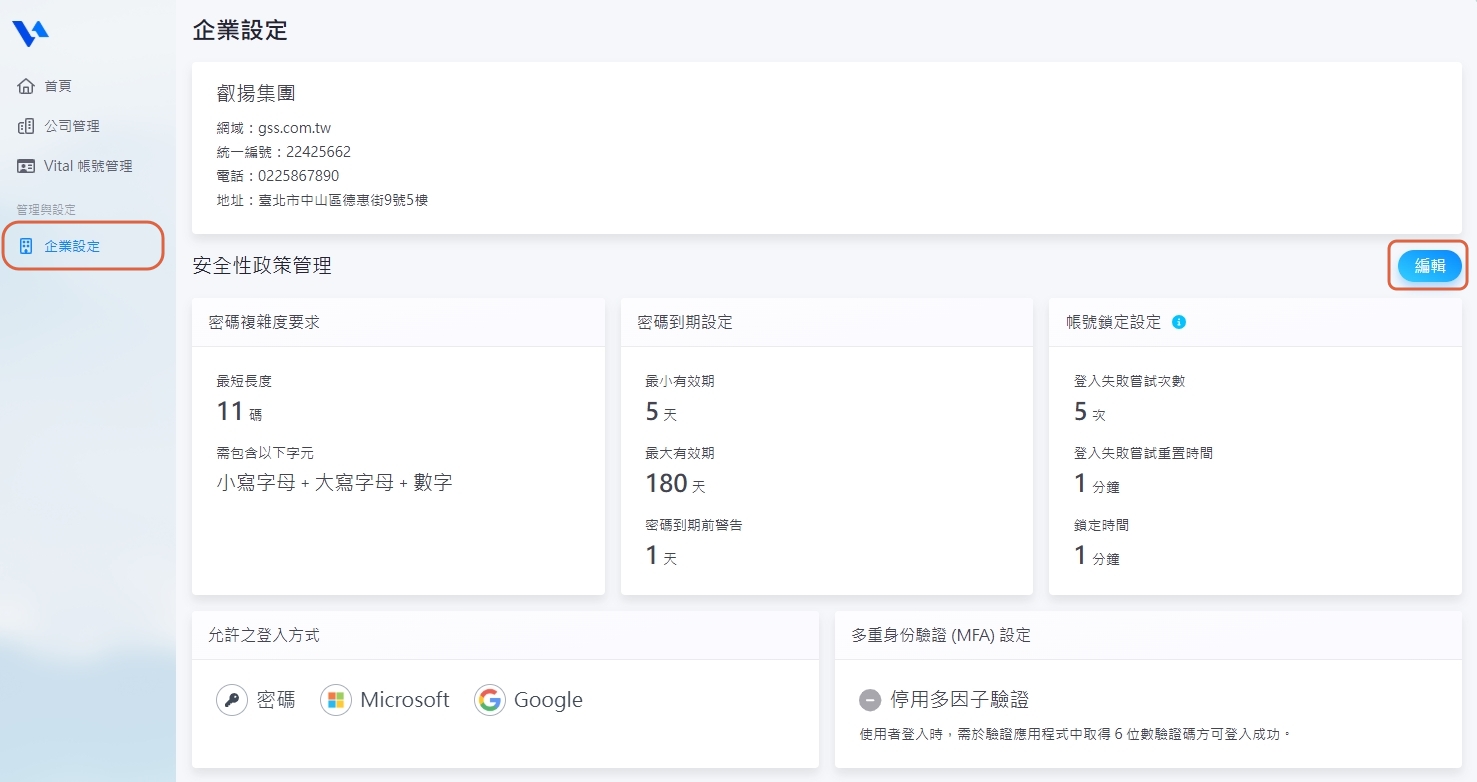Click the Google logo icon
Screen dimensions: 1477x782
tap(490, 700)
